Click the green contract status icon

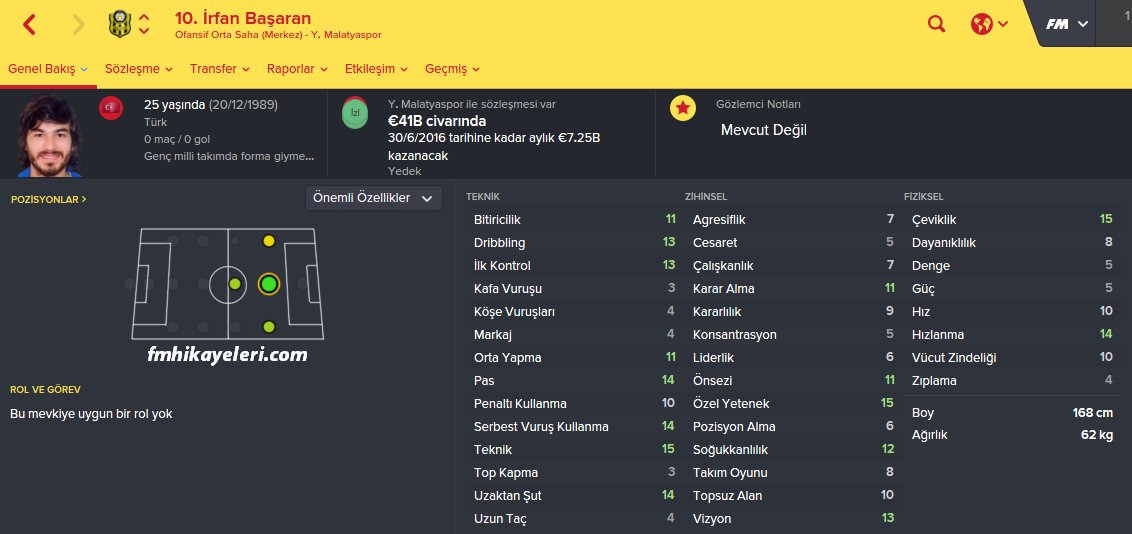pos(354,113)
